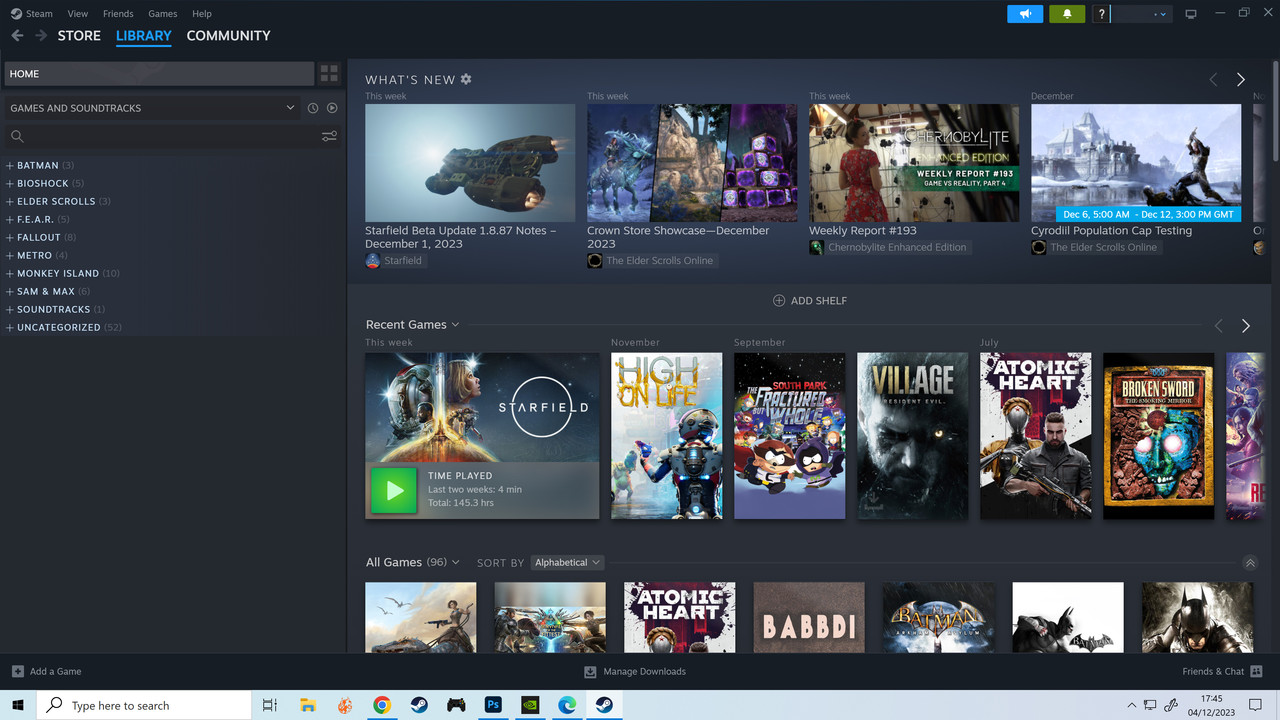Click the forward navigation arrow
Screen dimensions: 1280x720
41,36
